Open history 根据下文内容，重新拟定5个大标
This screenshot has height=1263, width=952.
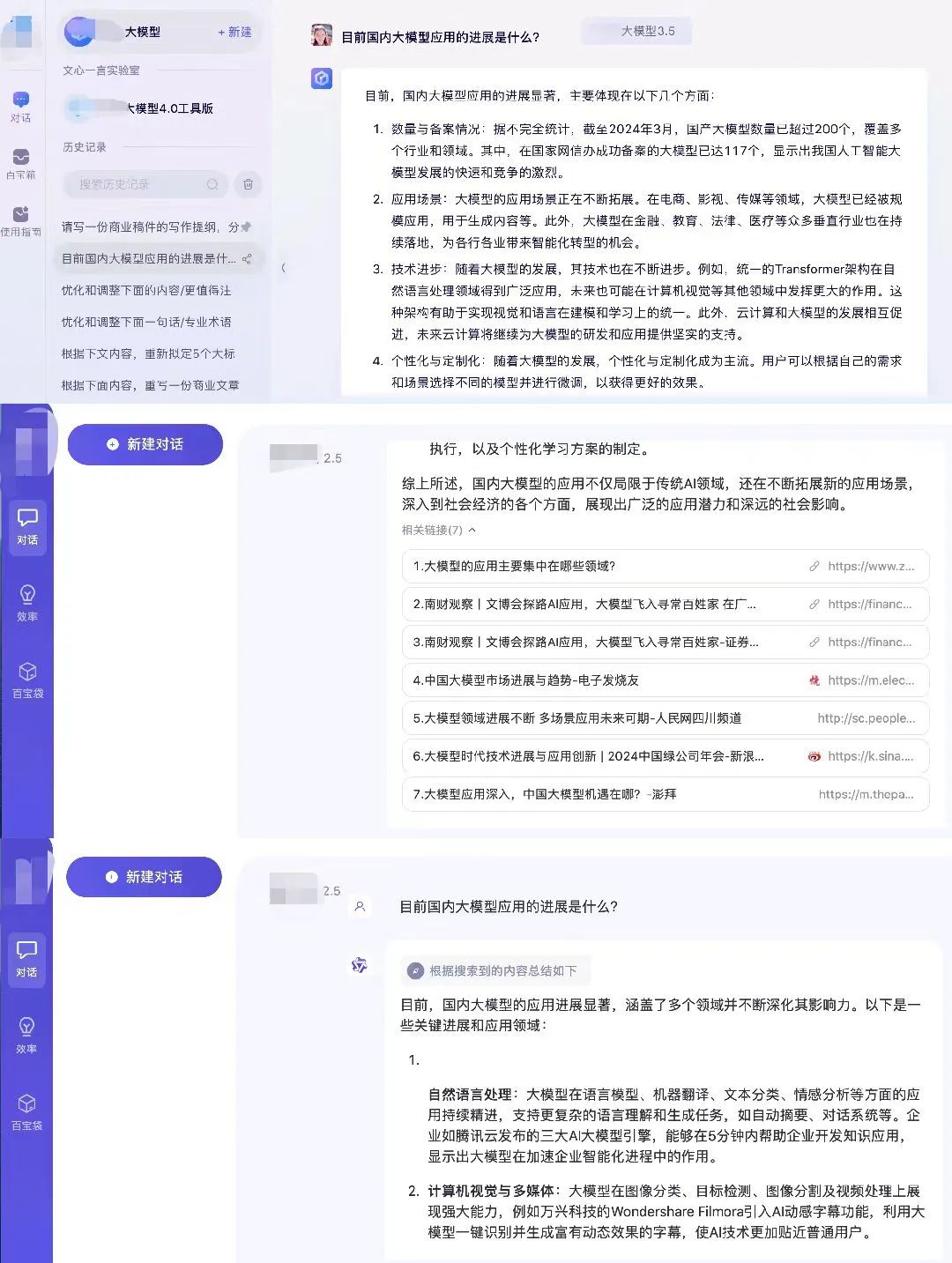pos(148,354)
